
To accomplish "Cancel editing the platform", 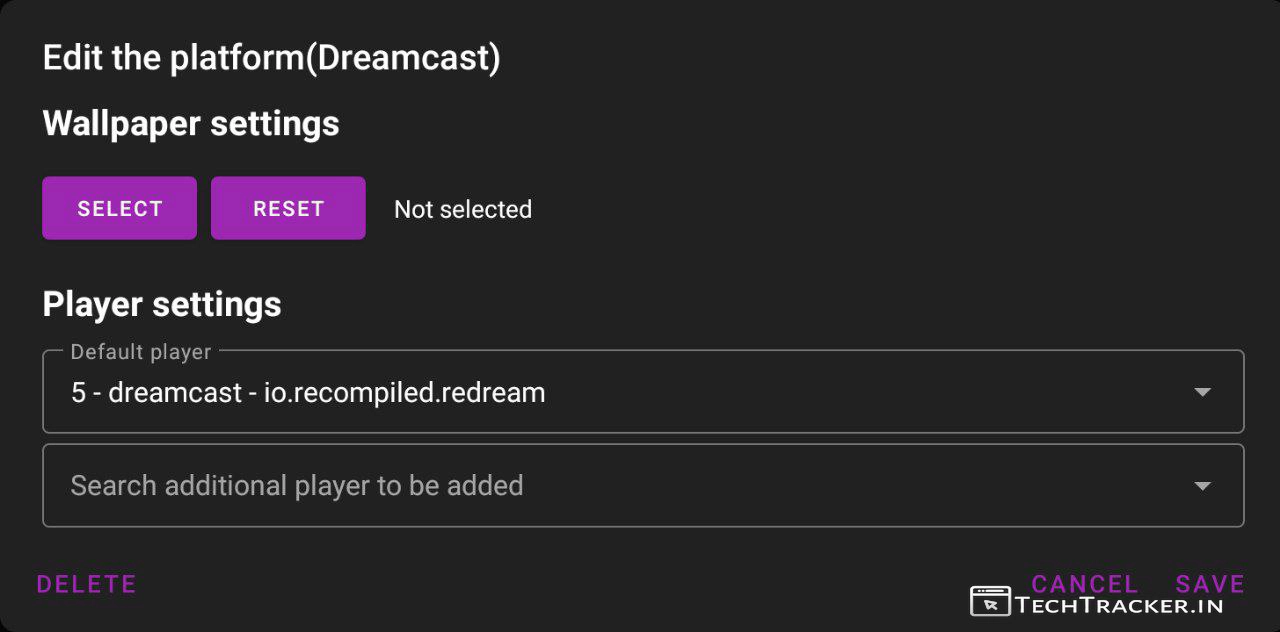I will [1084, 583].
